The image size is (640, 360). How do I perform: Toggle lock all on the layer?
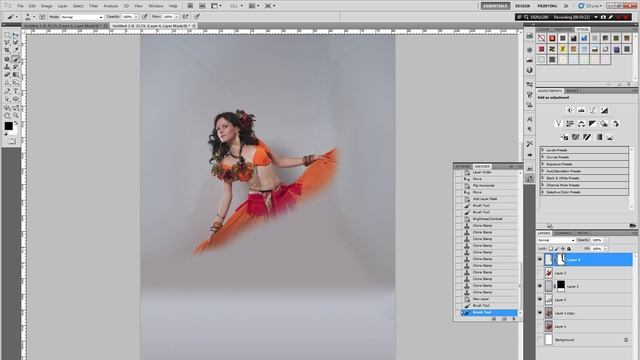[569, 248]
